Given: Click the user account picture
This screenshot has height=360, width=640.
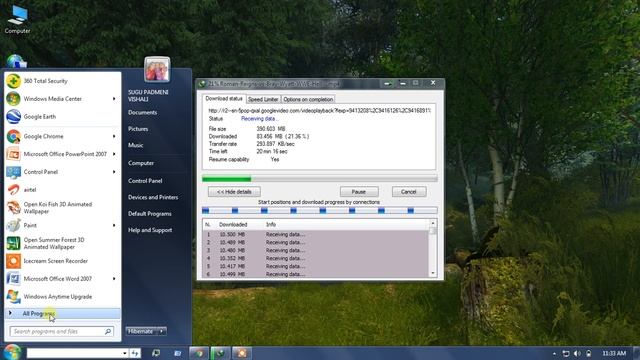Looking at the screenshot, I should click(x=157, y=69).
